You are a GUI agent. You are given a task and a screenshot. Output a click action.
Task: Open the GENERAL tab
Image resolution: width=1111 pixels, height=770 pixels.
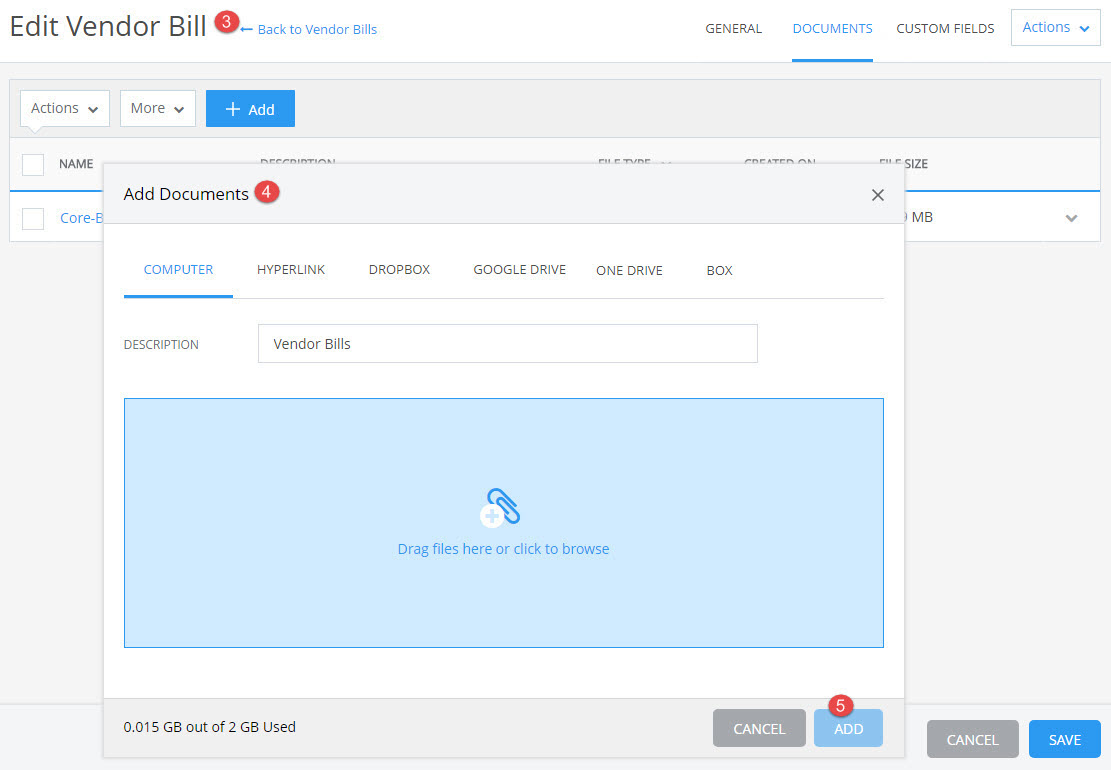tap(733, 28)
